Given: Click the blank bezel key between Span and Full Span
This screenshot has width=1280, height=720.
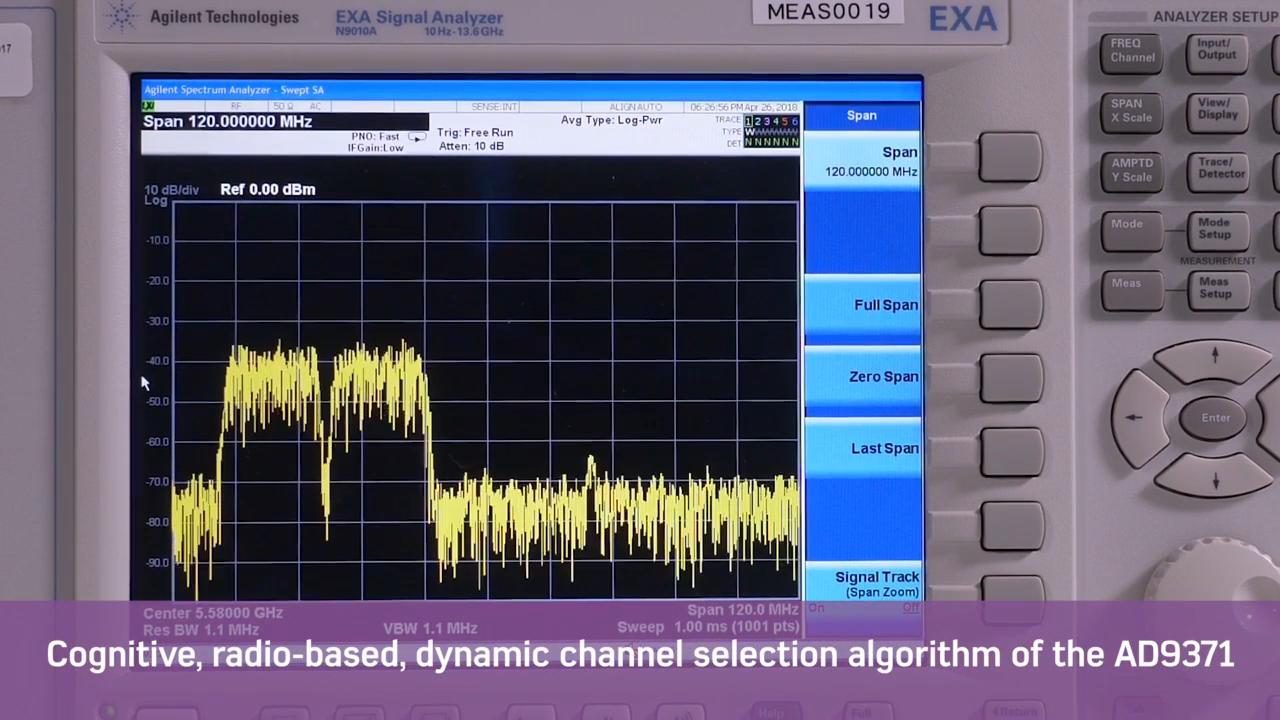Looking at the screenshot, I should coord(1010,231).
